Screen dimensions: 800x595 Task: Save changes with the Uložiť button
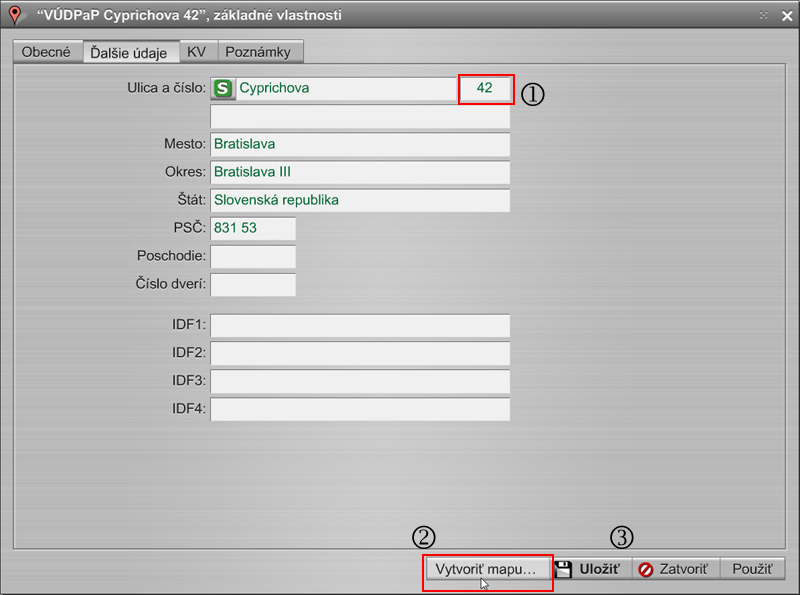[x=591, y=569]
